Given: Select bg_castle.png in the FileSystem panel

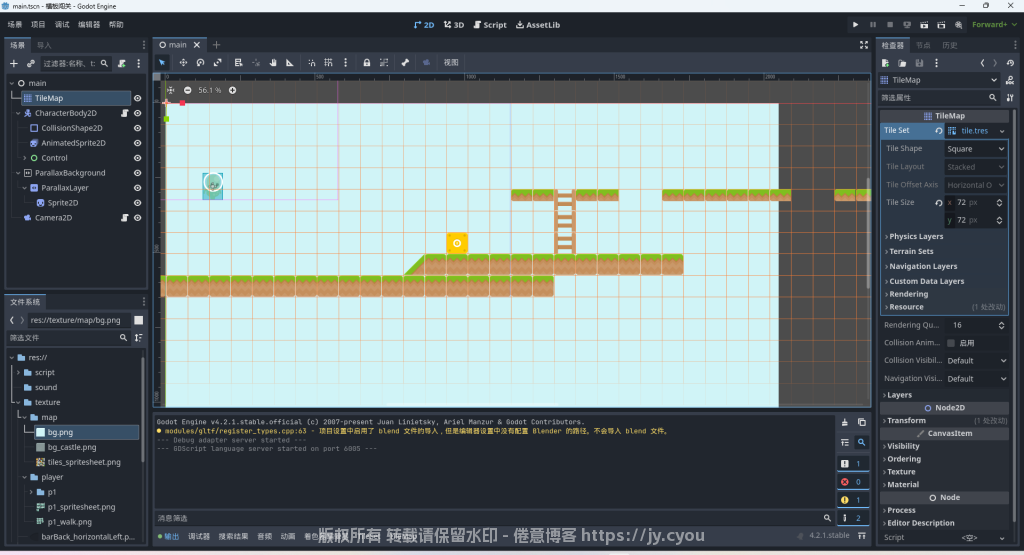Looking at the screenshot, I should click(71, 447).
